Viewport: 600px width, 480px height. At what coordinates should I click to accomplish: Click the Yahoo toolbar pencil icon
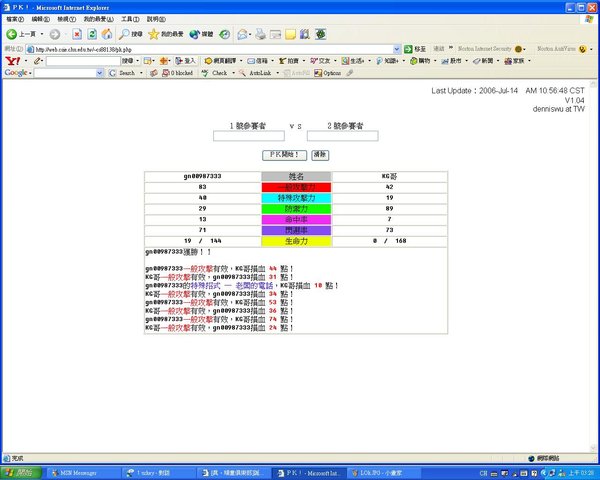coord(37,61)
